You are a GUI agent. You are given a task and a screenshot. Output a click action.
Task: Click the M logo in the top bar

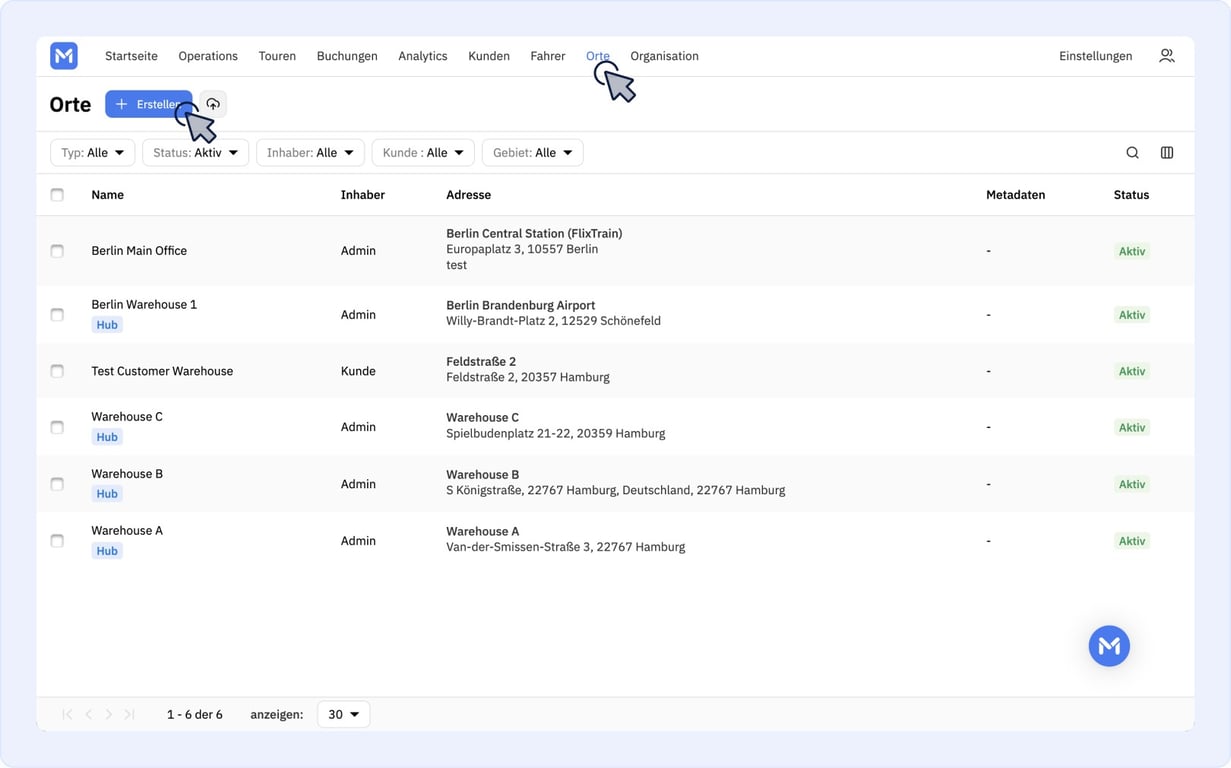pyautogui.click(x=64, y=56)
